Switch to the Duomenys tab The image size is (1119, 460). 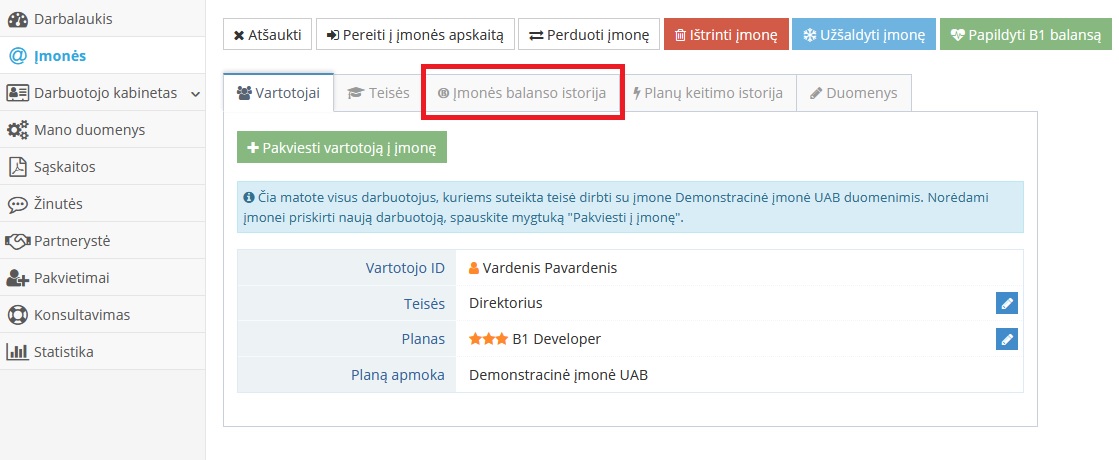tap(854, 93)
